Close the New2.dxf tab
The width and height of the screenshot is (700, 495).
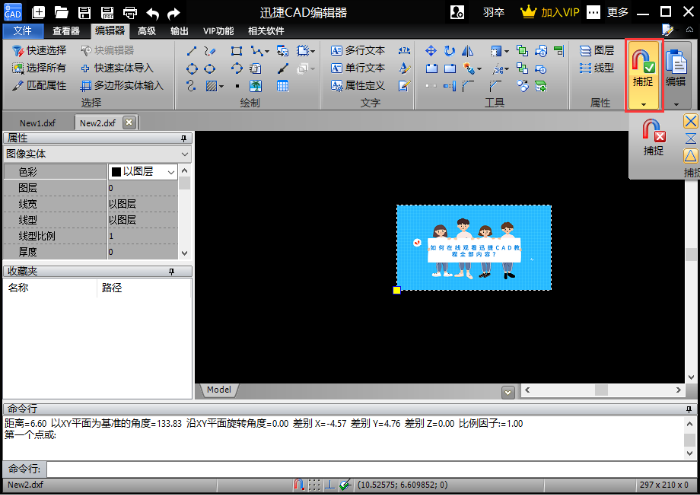129,122
